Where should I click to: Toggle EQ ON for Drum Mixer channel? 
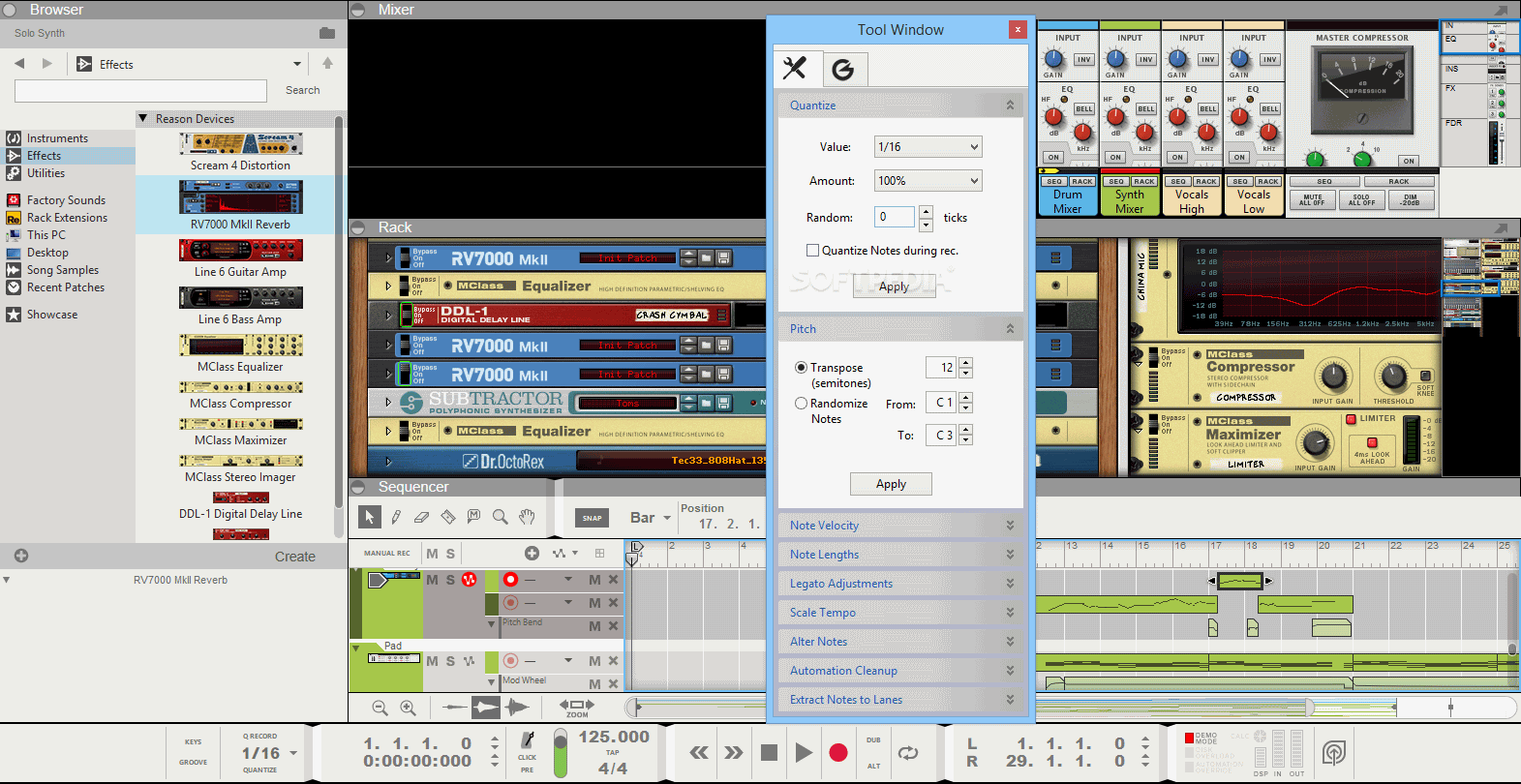(x=1053, y=157)
